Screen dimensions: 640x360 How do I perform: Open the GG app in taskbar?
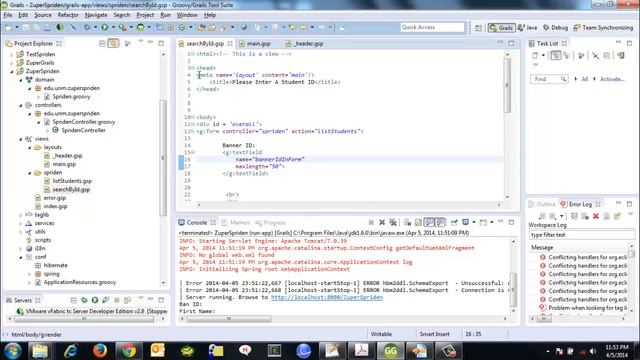pos(390,351)
